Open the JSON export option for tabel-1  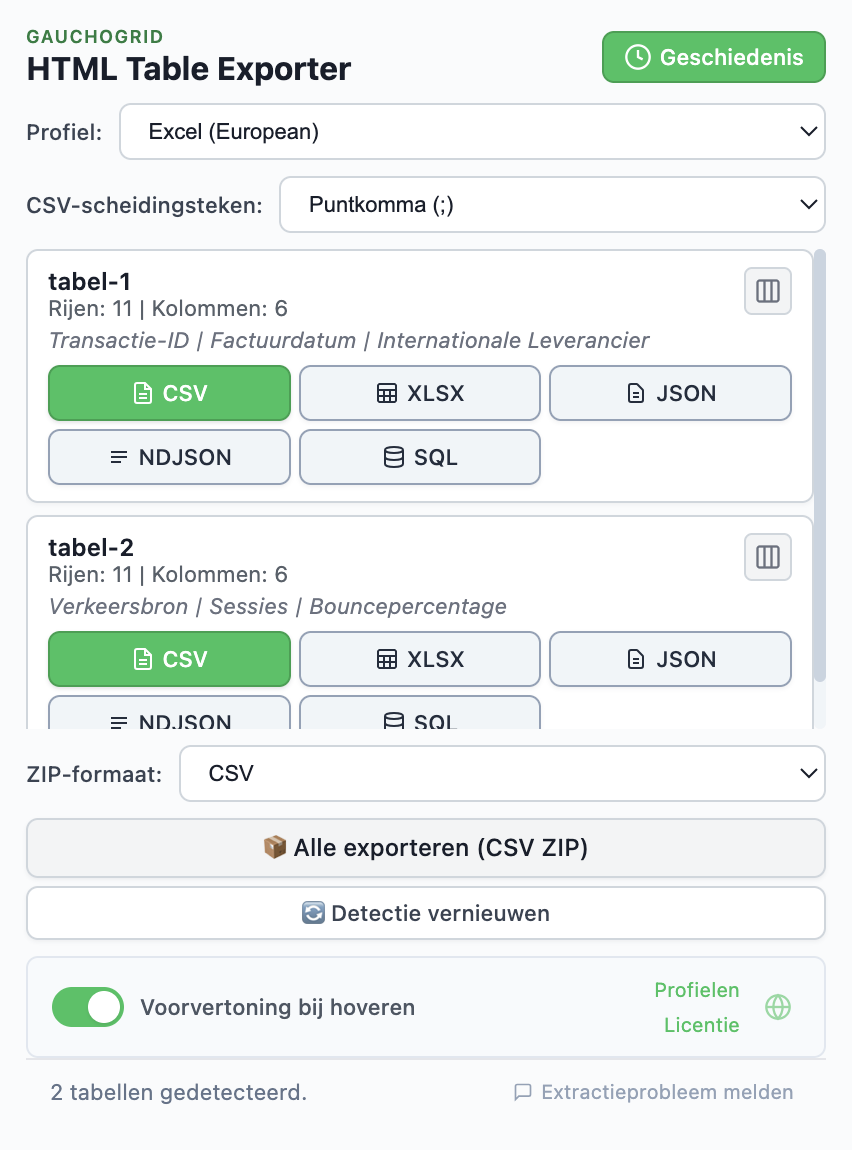[x=635, y=393]
